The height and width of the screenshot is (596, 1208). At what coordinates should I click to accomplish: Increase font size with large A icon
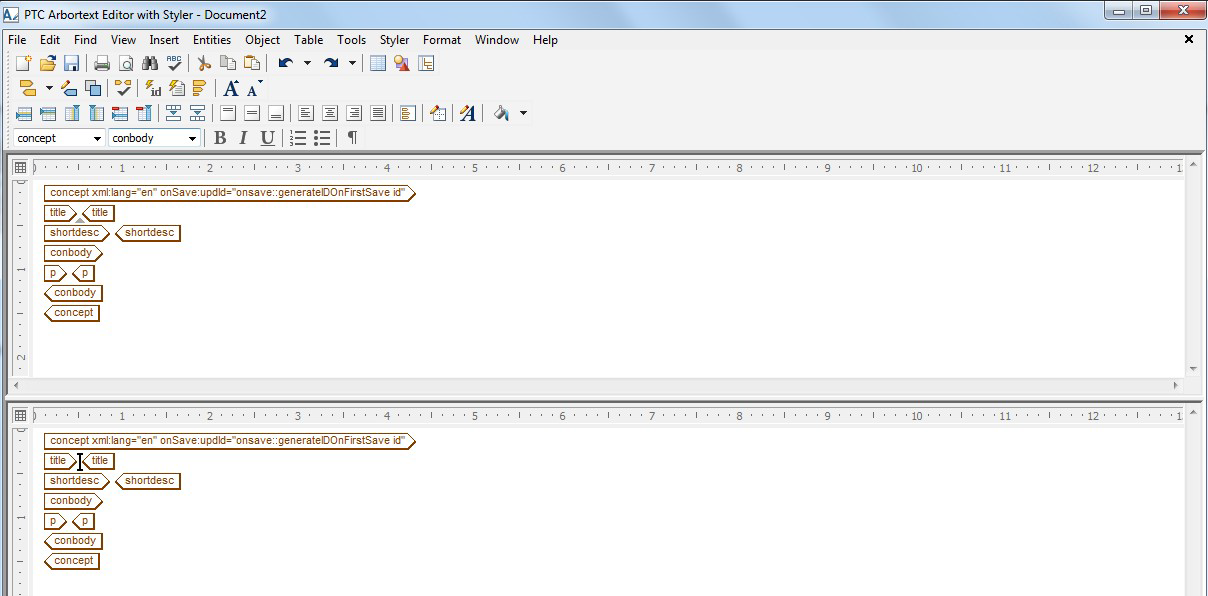(x=231, y=88)
